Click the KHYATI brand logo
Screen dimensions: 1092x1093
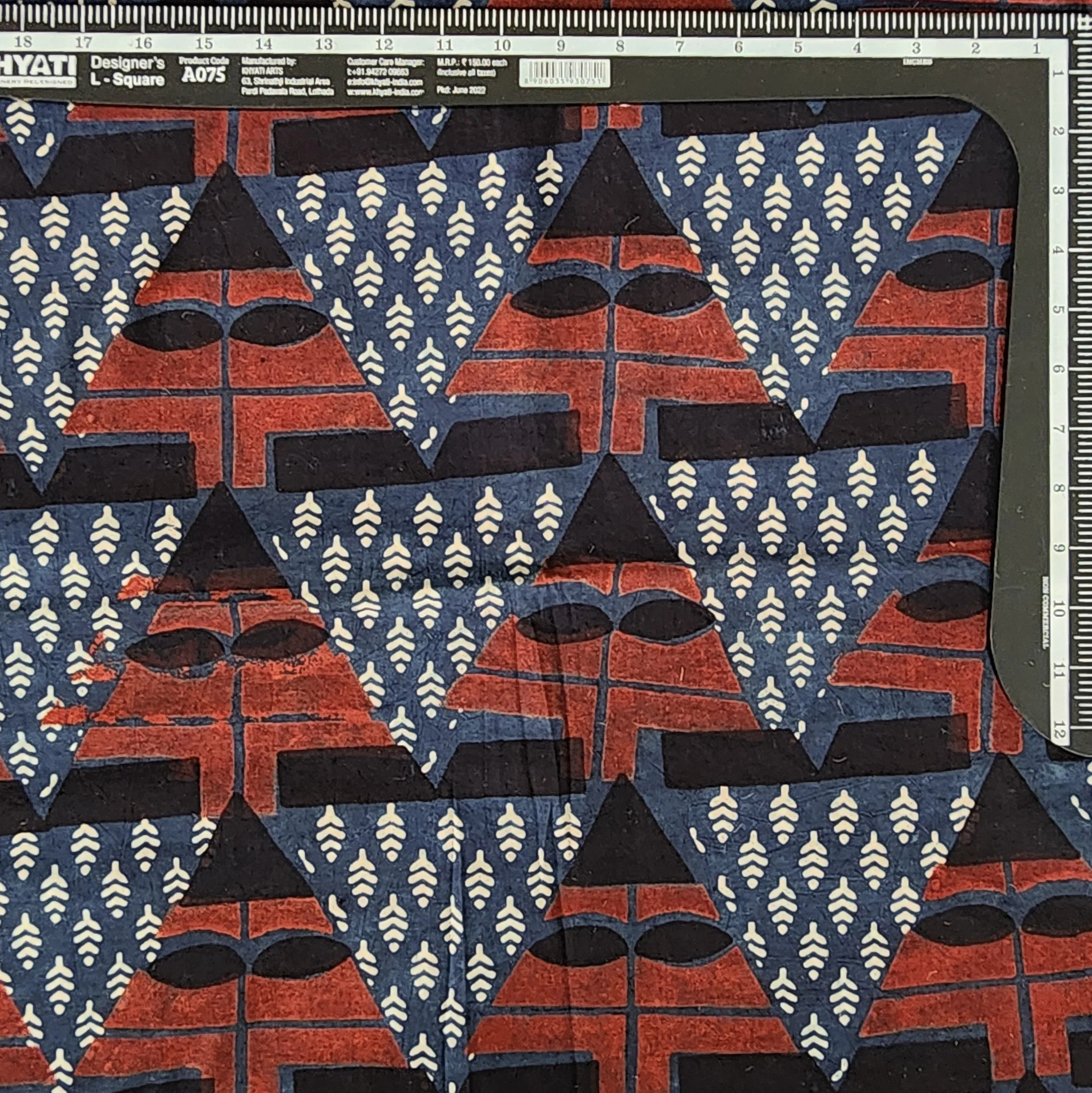tap(38, 70)
